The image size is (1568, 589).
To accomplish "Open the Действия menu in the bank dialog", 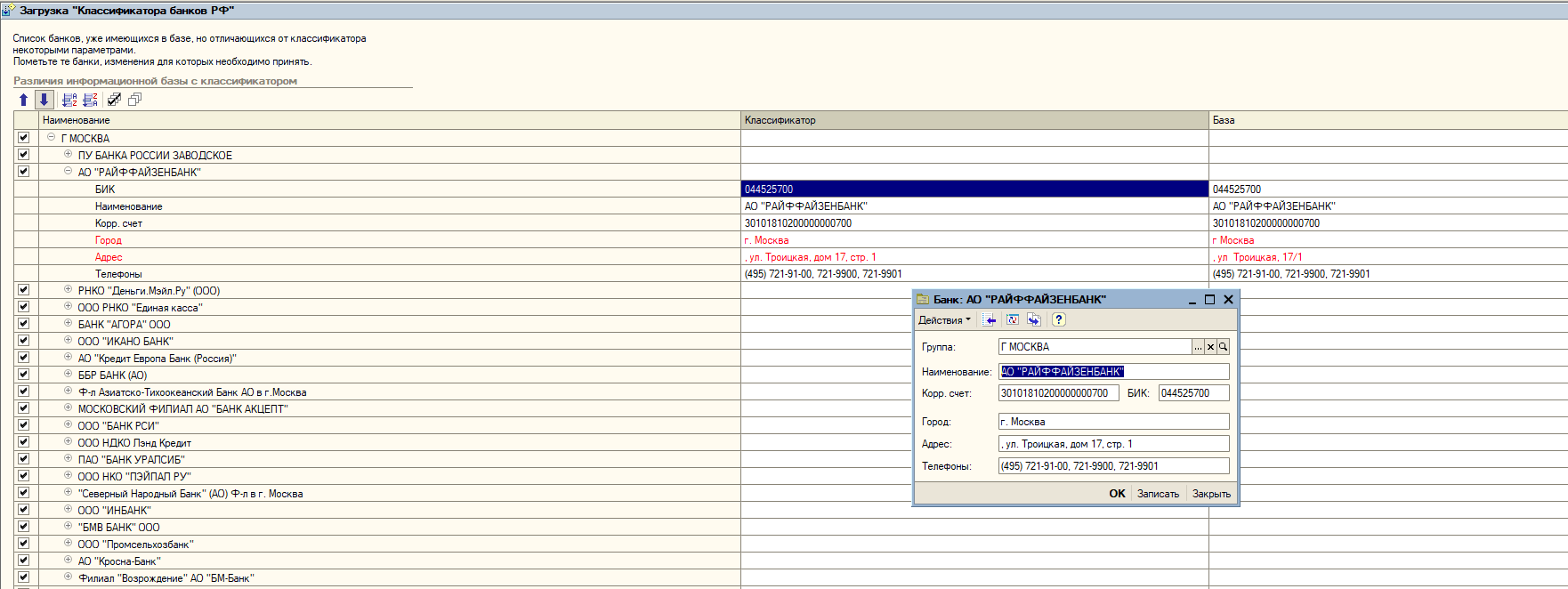I will coord(944,320).
